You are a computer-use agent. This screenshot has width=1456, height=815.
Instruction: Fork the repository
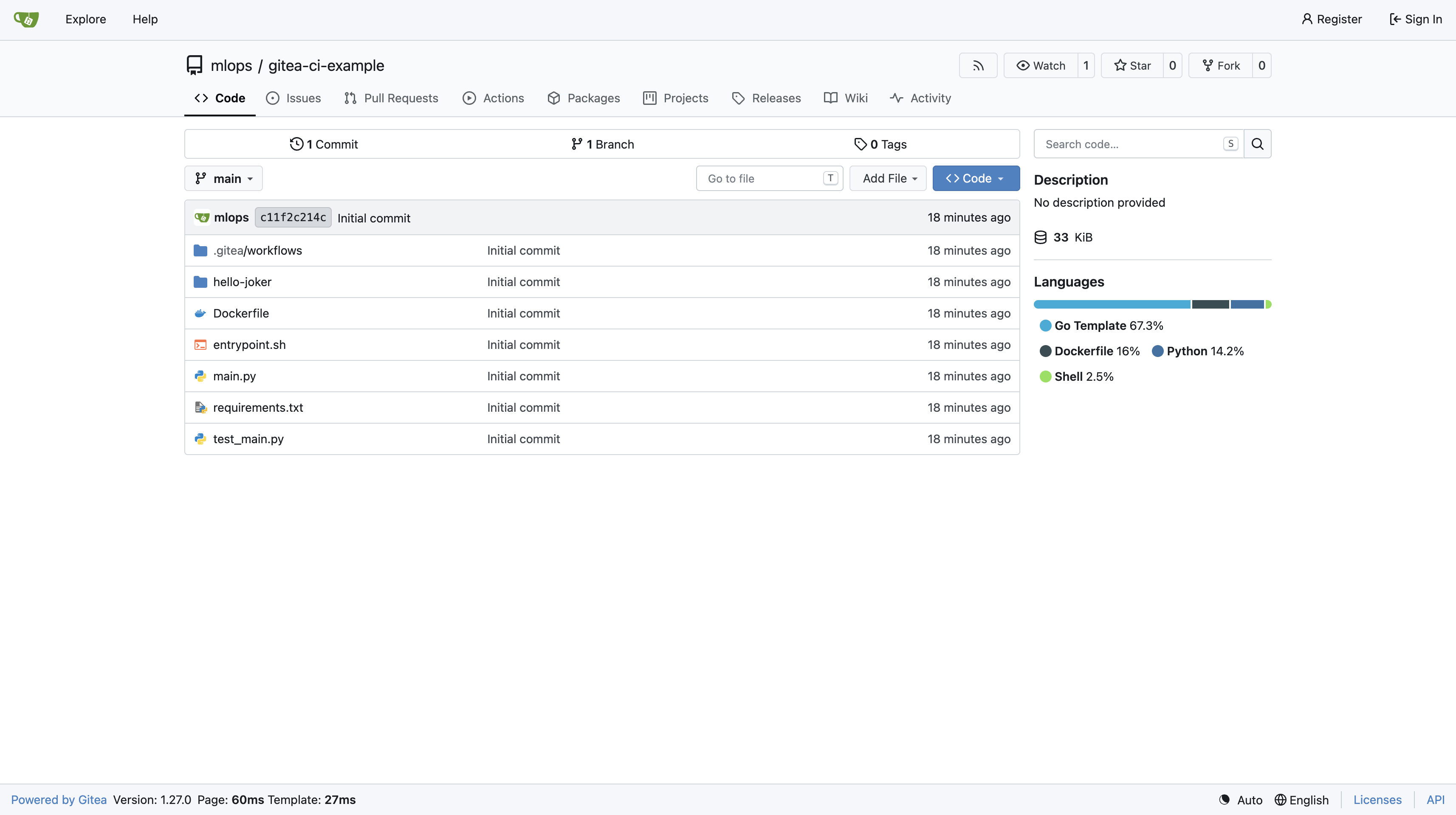[1221, 65]
